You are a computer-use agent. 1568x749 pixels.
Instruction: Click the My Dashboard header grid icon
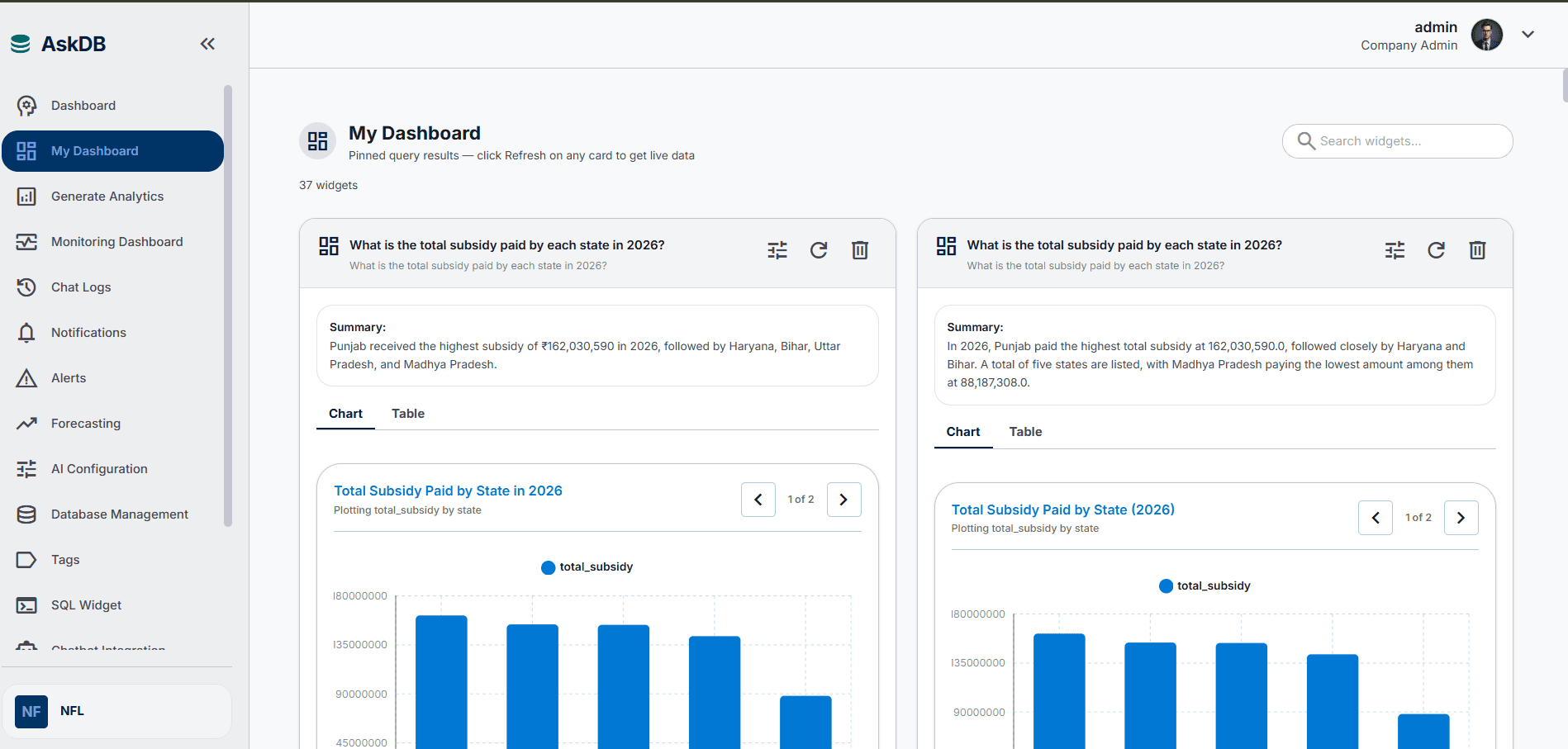pos(318,141)
